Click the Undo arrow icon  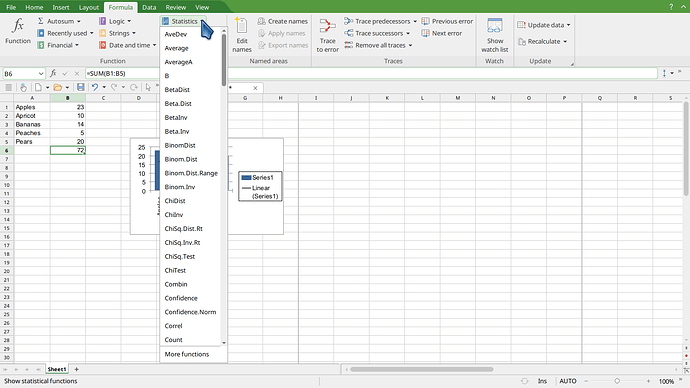tap(95, 87)
